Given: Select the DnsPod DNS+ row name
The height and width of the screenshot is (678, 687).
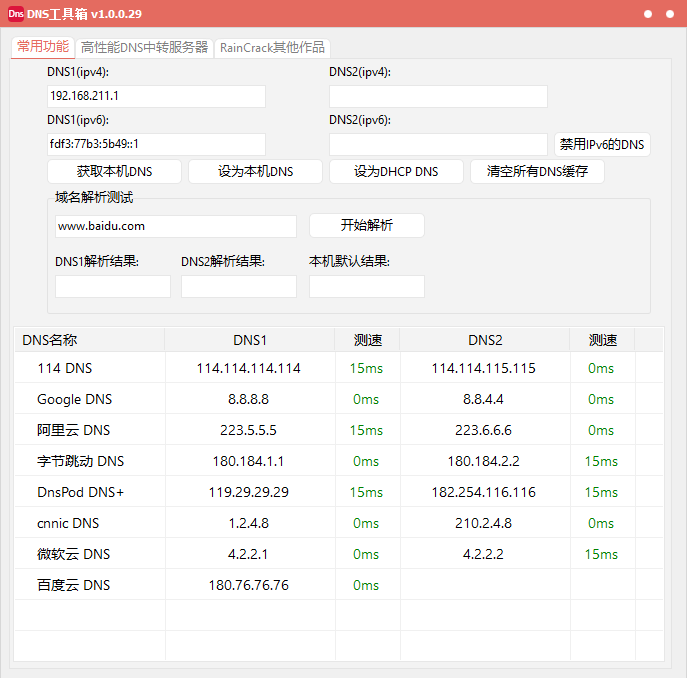Looking at the screenshot, I should point(81,492).
